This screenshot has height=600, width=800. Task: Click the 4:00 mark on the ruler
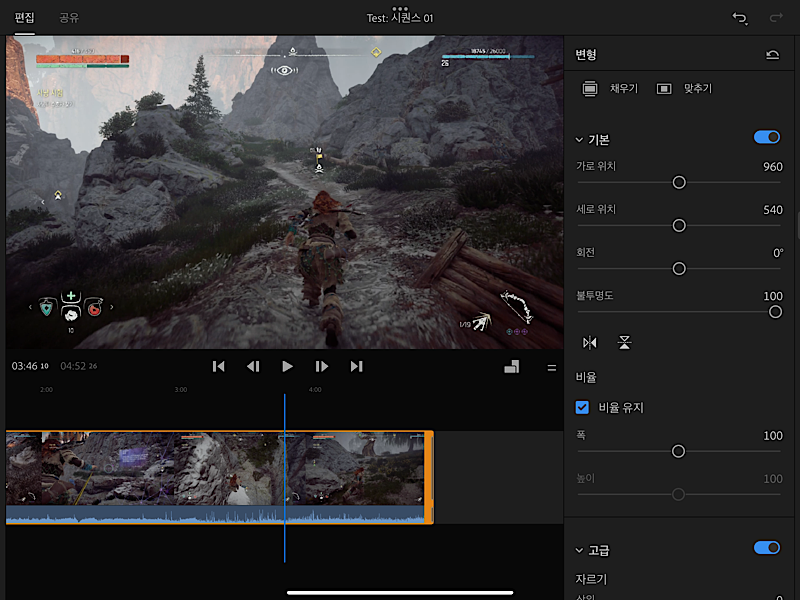(x=315, y=390)
